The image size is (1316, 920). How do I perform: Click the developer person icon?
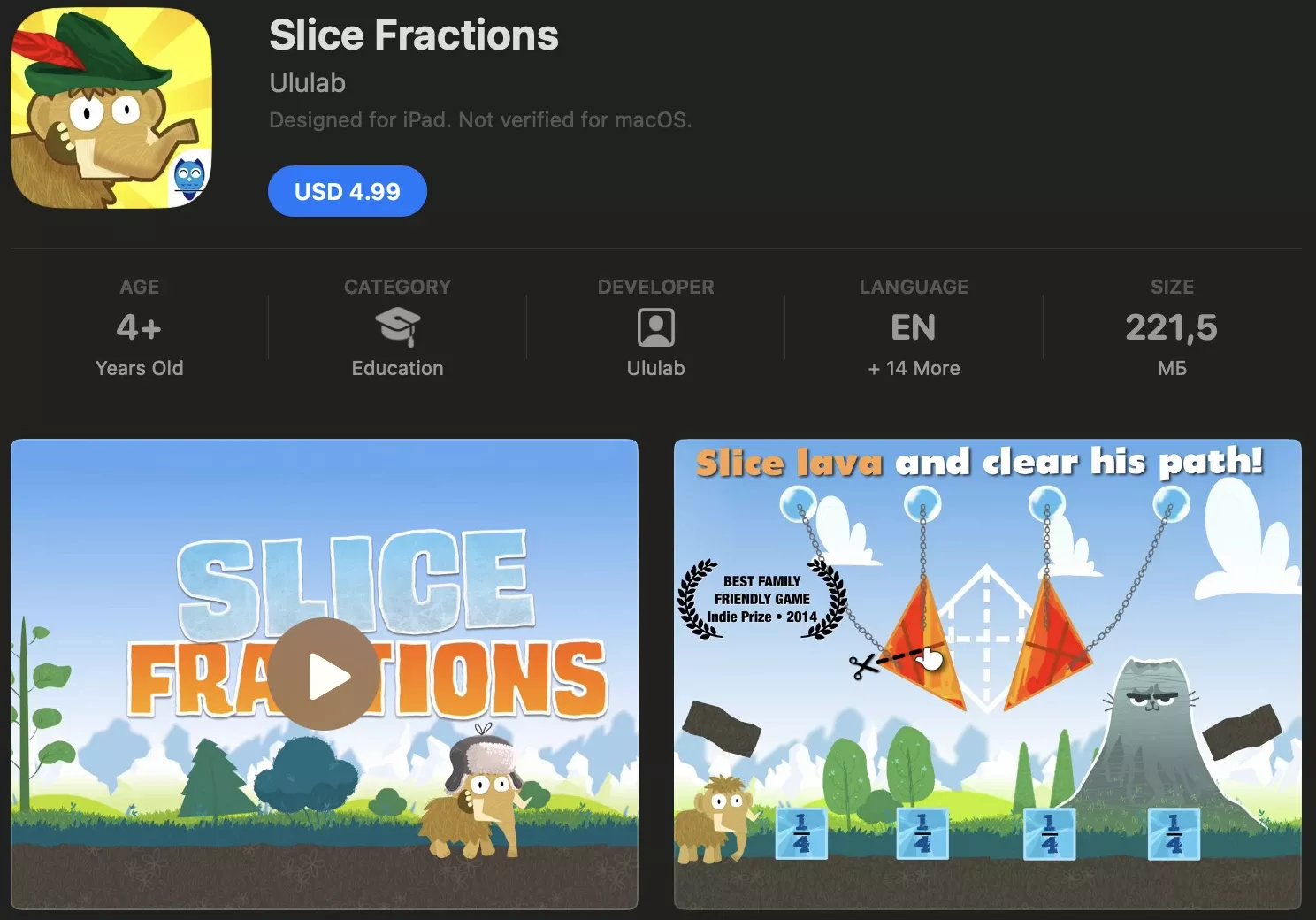[x=655, y=328]
